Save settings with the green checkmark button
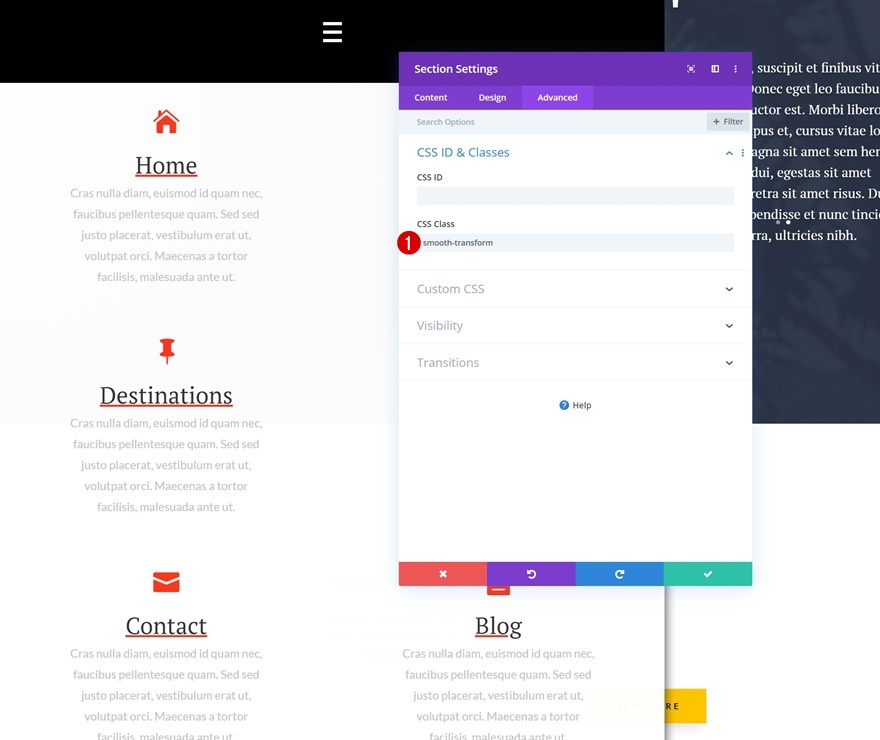 708,574
